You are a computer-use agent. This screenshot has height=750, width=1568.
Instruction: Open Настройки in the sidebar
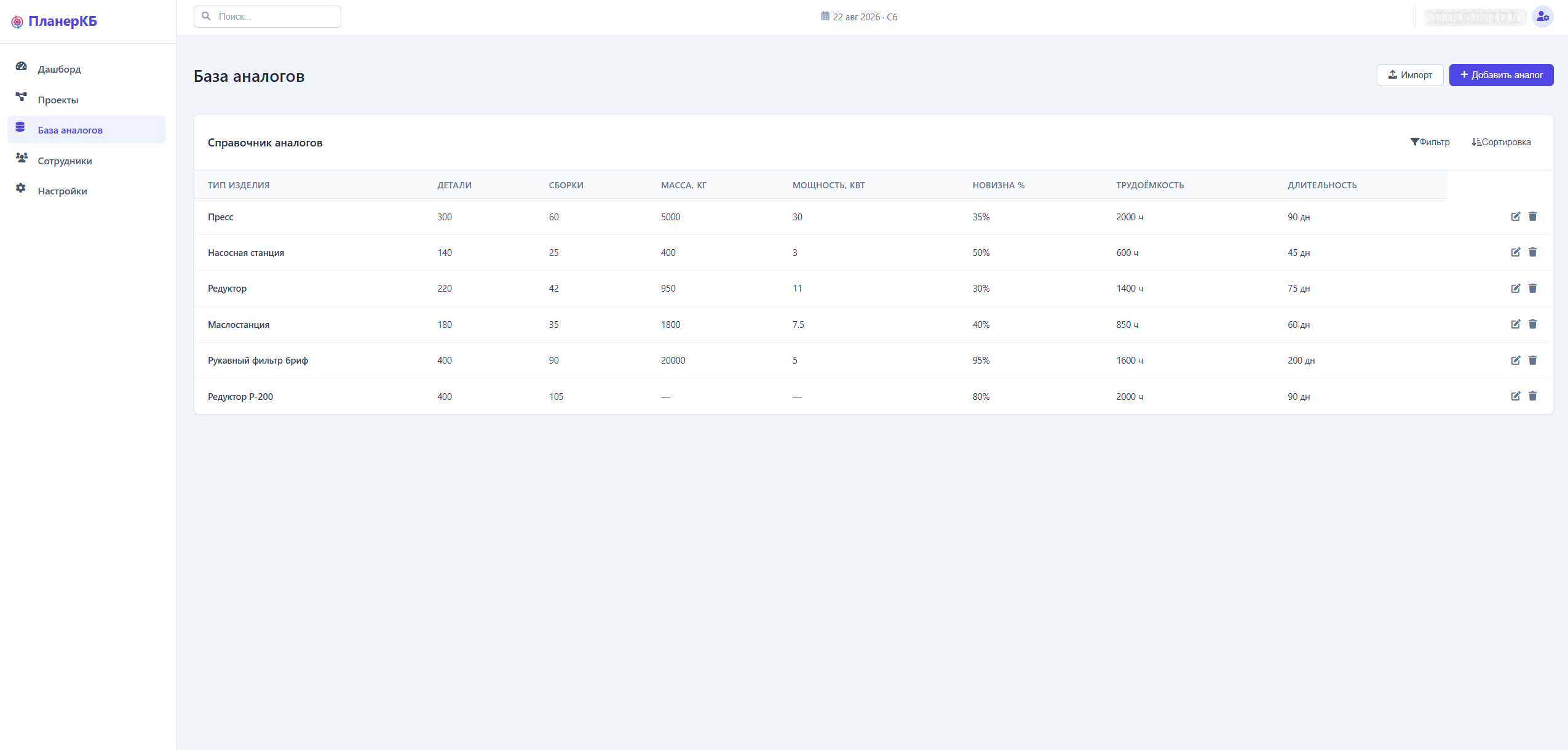pyautogui.click(x=86, y=191)
